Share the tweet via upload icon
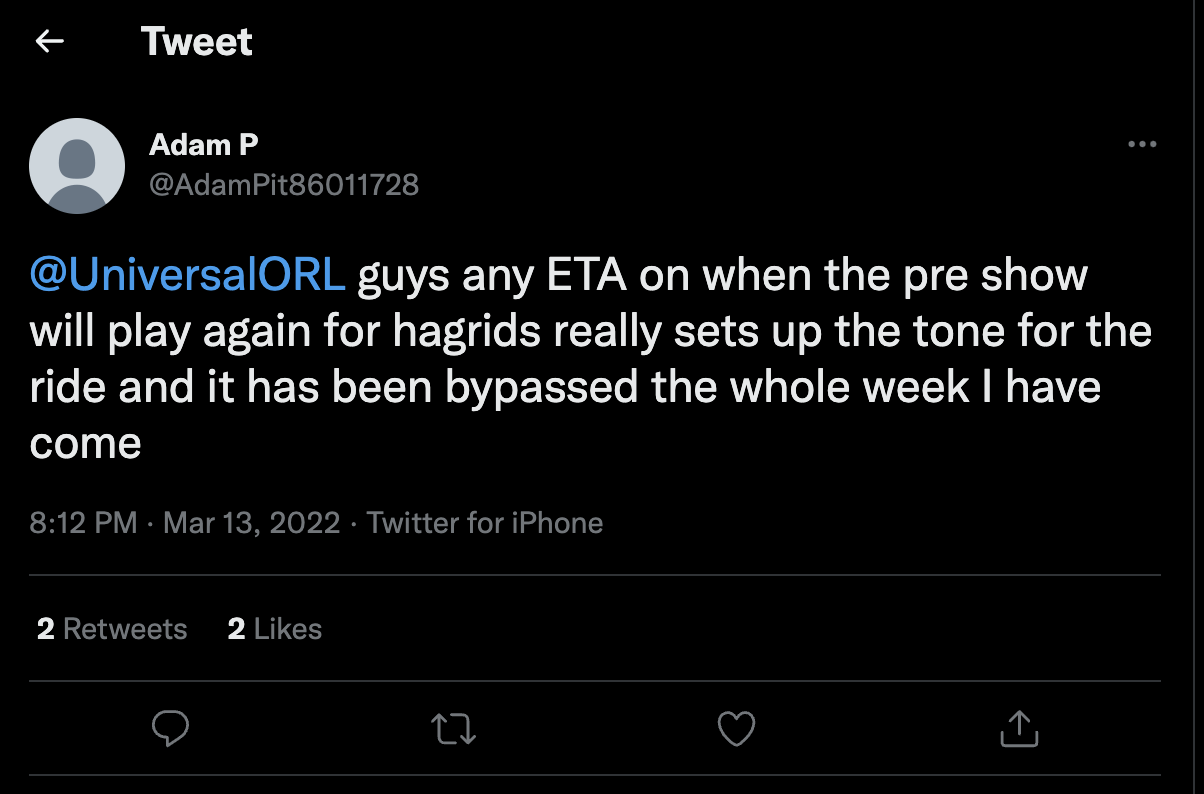1204x794 pixels. tap(1019, 728)
